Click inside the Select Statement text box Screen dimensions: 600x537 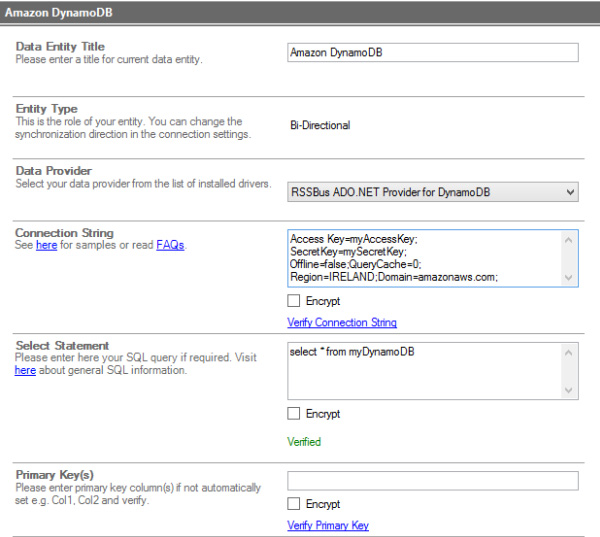click(x=424, y=370)
